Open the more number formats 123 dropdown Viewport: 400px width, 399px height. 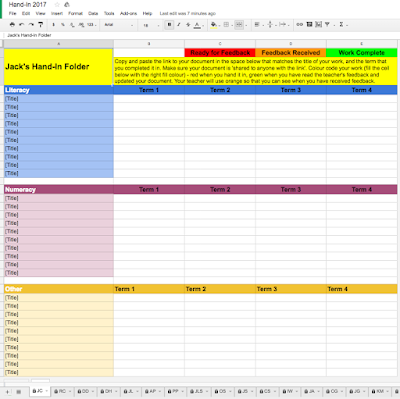[91, 25]
